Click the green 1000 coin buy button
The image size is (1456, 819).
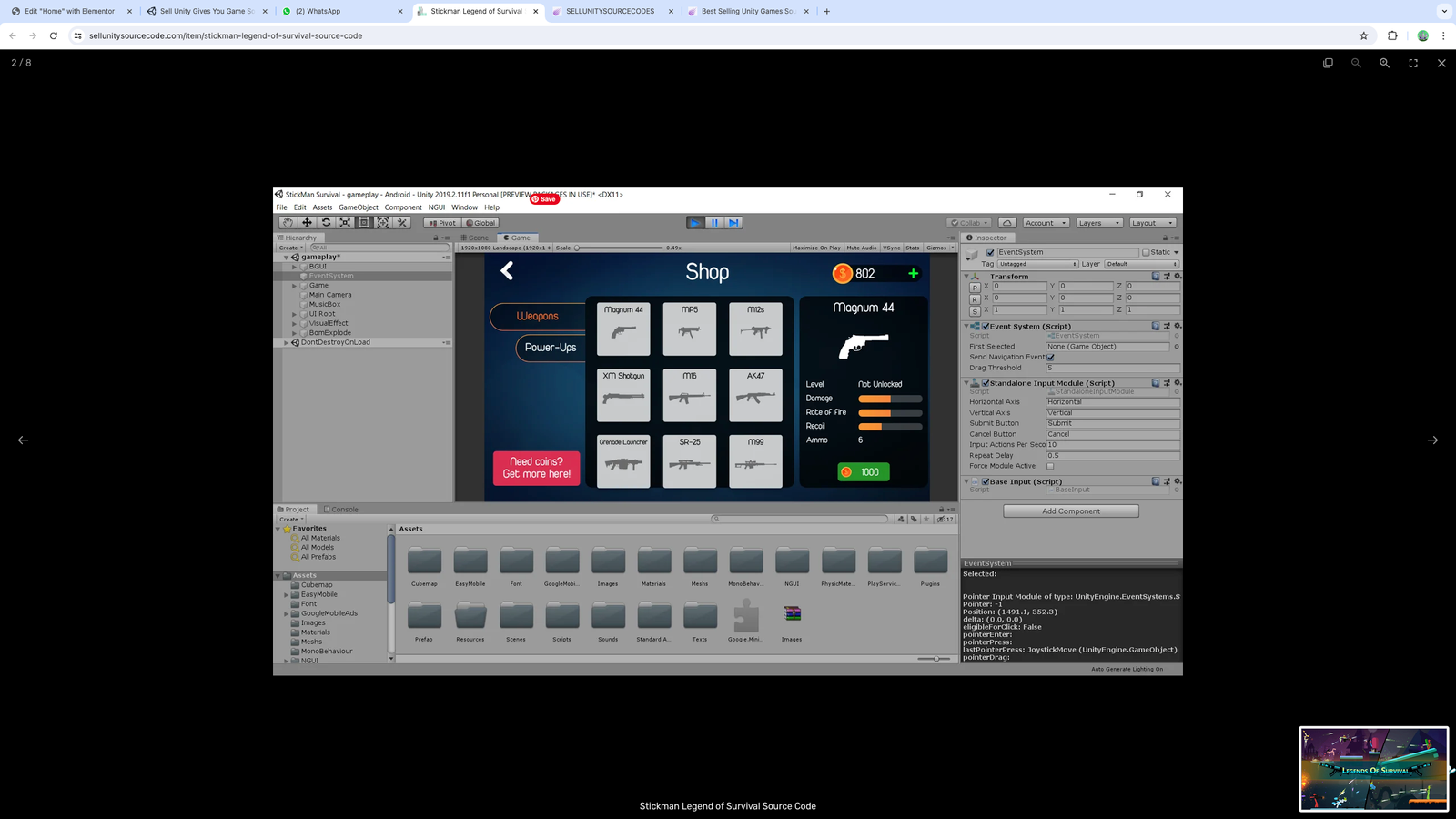click(x=864, y=472)
